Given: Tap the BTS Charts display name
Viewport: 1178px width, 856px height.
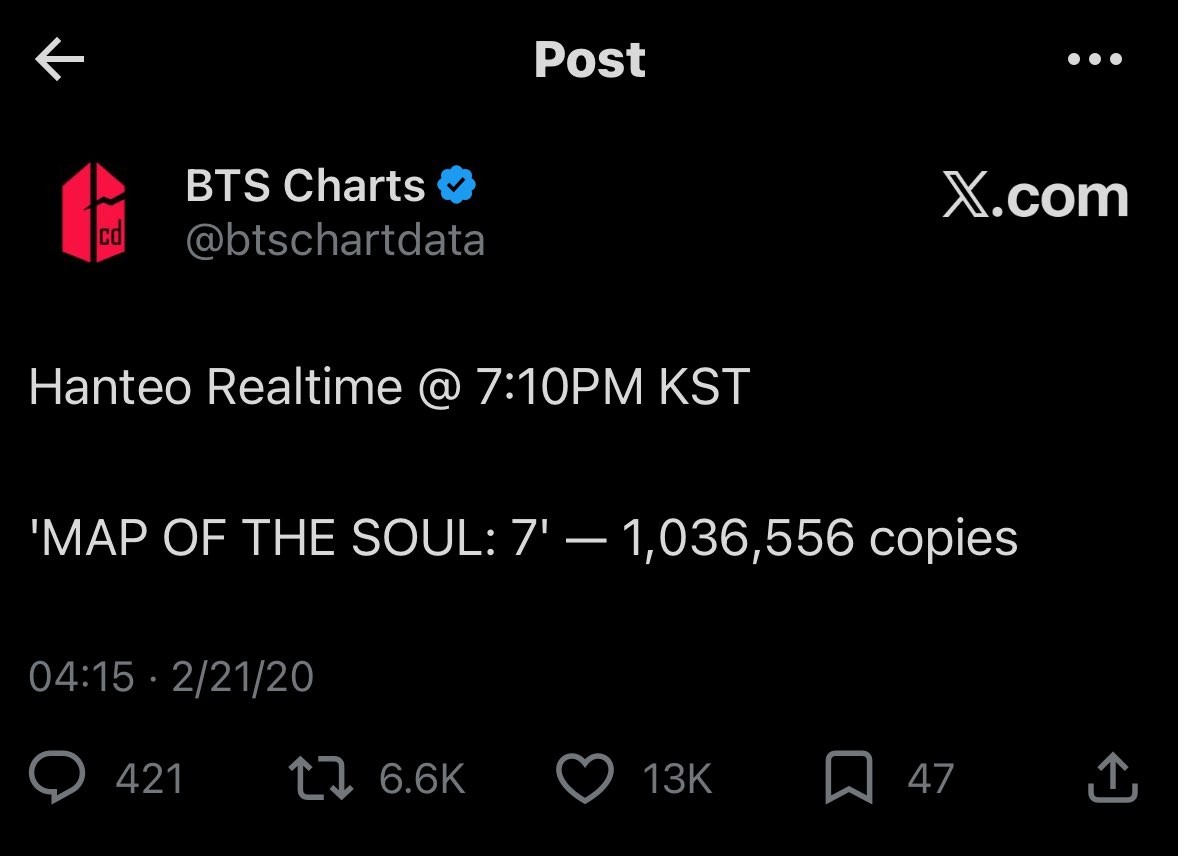Looking at the screenshot, I should coord(305,186).
